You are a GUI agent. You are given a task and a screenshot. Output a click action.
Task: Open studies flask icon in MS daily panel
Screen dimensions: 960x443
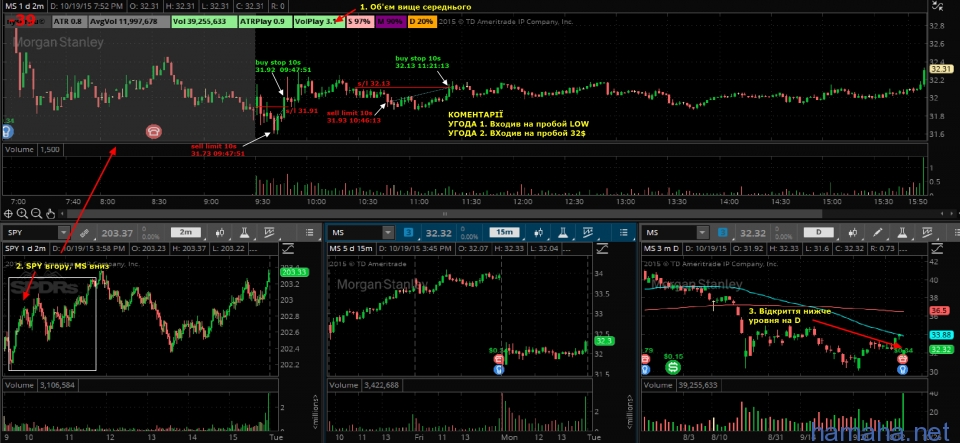(x=902, y=233)
